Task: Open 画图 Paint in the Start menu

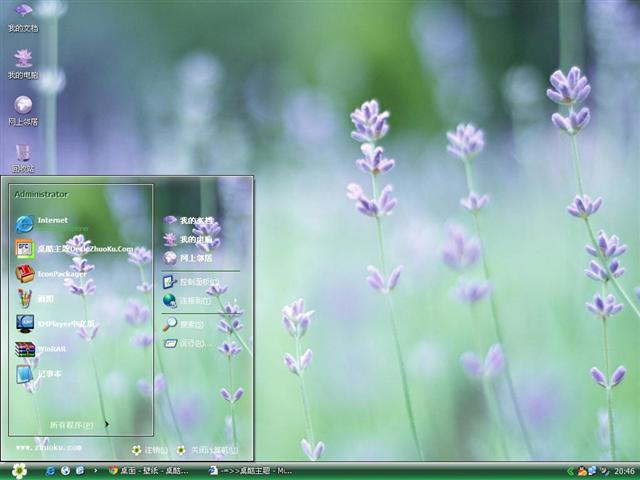Action: (35, 299)
